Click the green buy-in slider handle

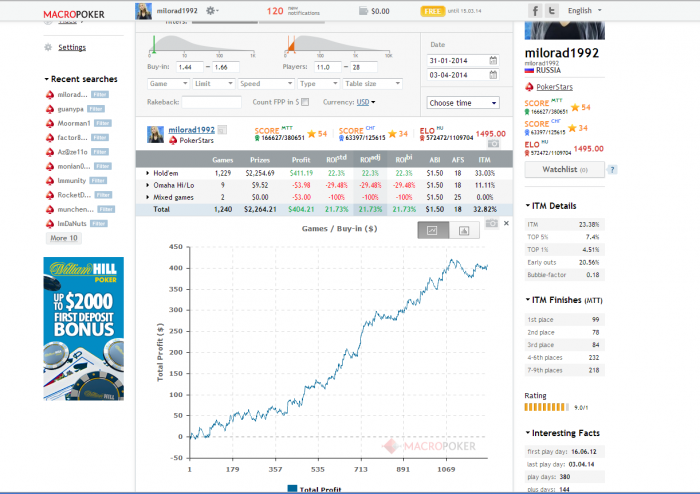tap(154, 45)
